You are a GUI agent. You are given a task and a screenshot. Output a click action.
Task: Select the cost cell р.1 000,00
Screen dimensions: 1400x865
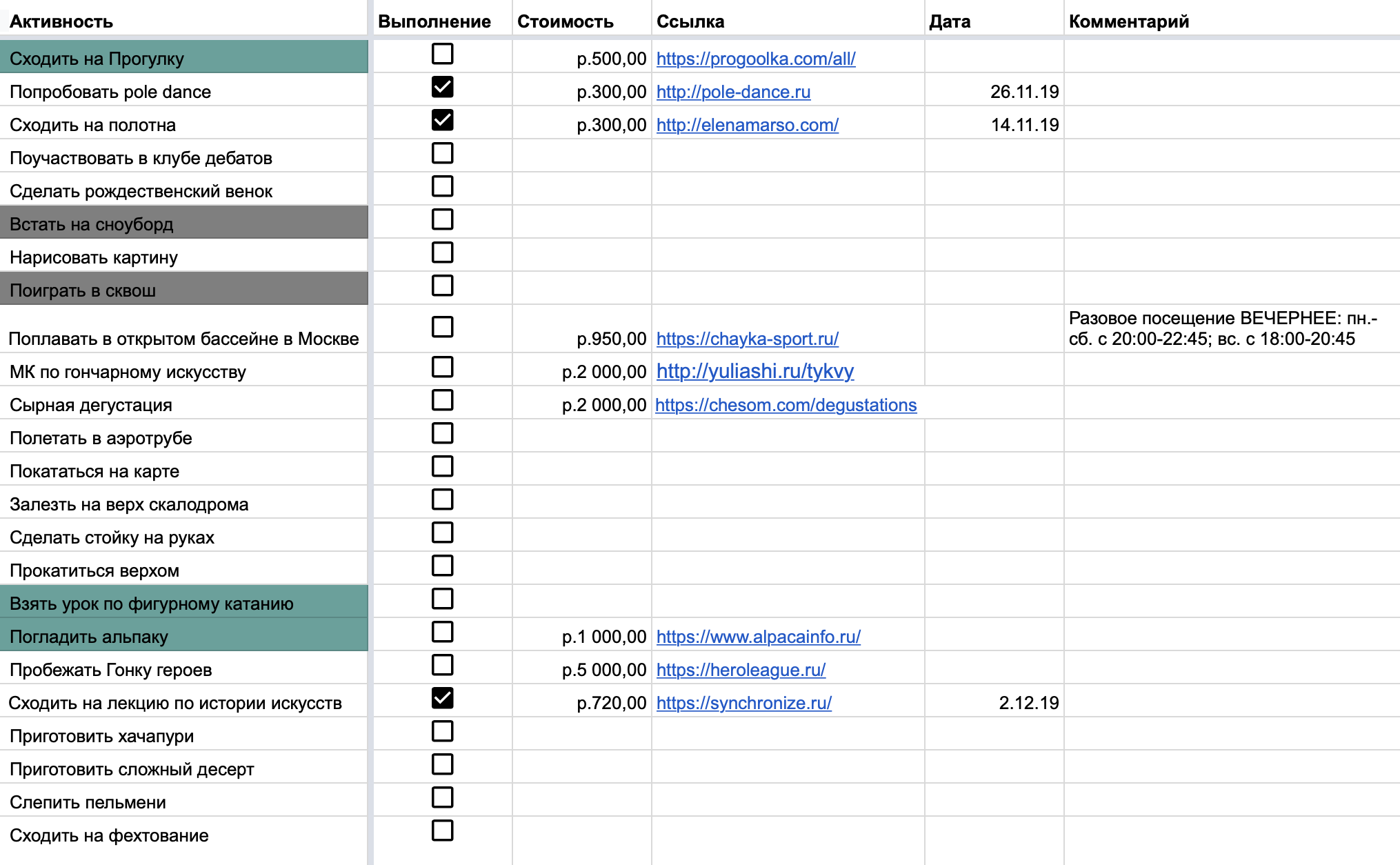(582, 635)
